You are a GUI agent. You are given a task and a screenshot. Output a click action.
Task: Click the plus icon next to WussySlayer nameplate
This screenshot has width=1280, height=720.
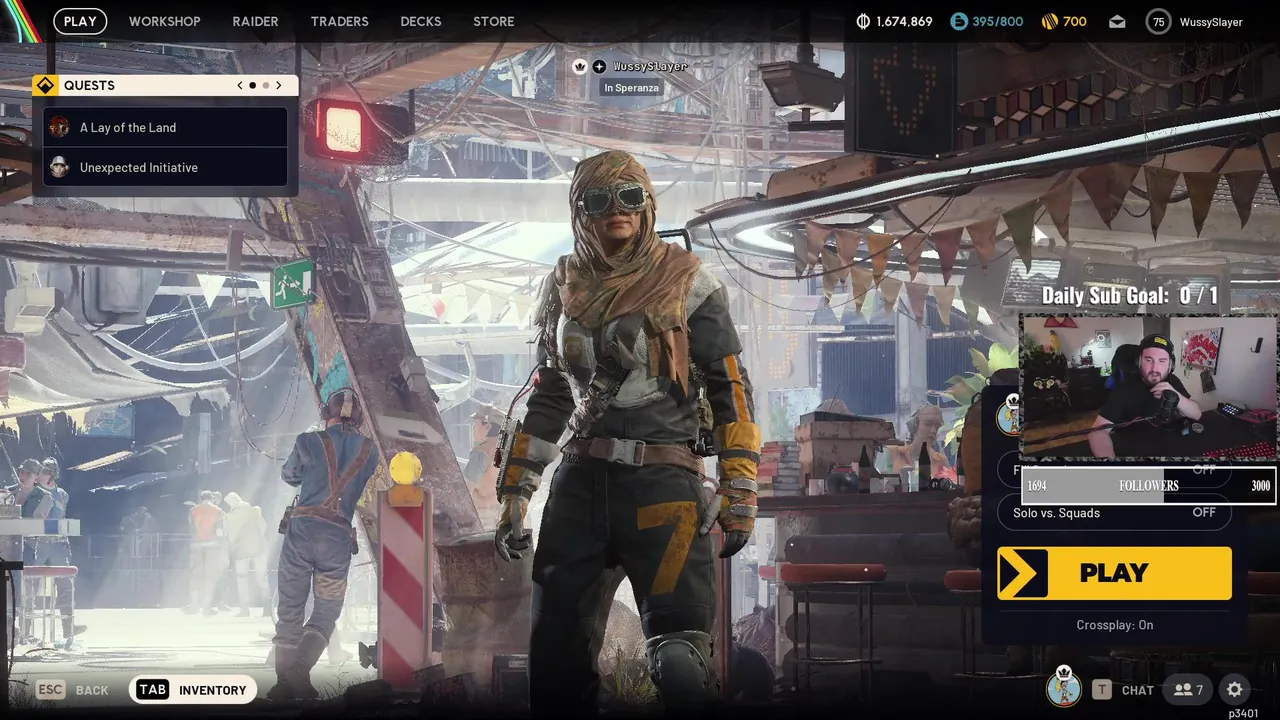point(599,66)
